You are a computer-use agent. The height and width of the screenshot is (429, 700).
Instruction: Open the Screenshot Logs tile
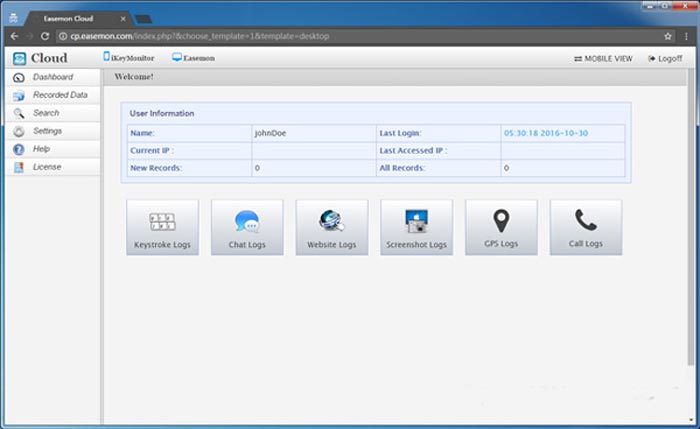(417, 227)
